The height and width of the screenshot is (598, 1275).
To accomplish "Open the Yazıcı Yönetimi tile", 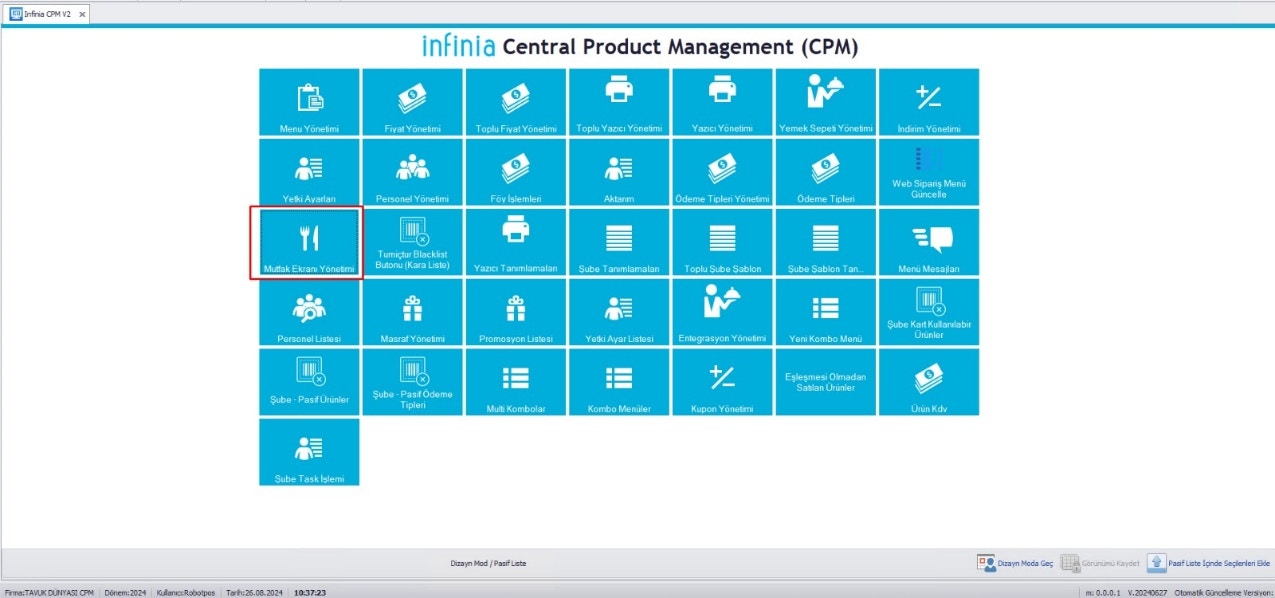I will click(722, 102).
